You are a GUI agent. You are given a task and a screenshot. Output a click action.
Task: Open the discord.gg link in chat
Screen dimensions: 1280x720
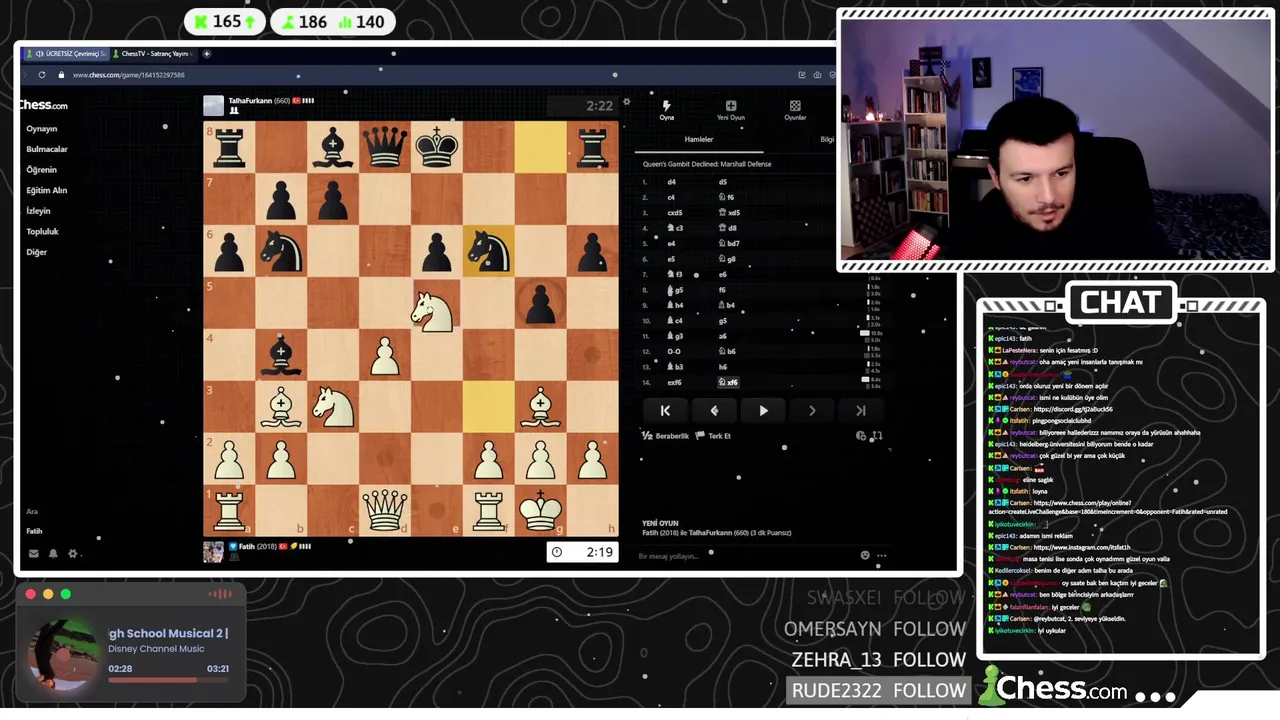[1073, 409]
